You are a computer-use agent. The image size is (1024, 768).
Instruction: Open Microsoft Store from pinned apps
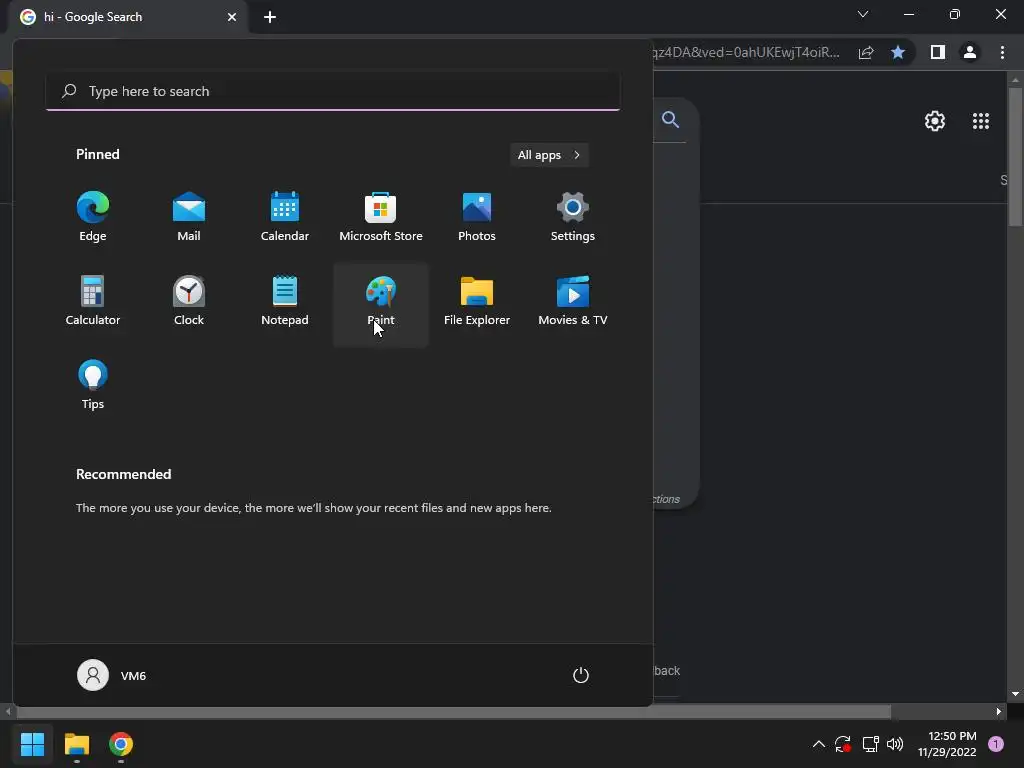(381, 217)
